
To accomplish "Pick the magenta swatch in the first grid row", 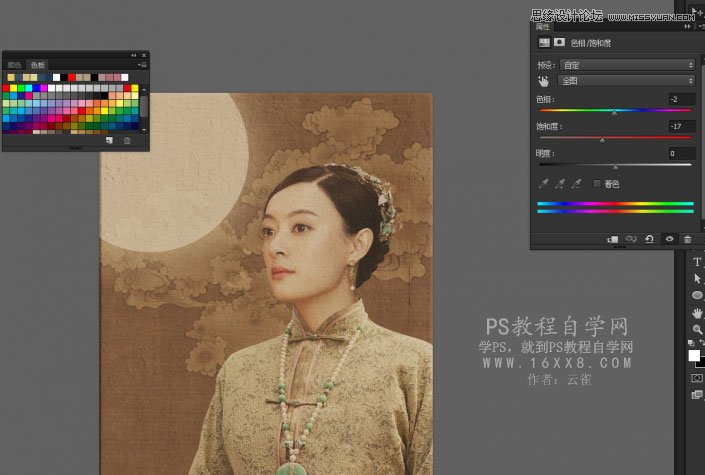I will pyautogui.click(x=44, y=88).
